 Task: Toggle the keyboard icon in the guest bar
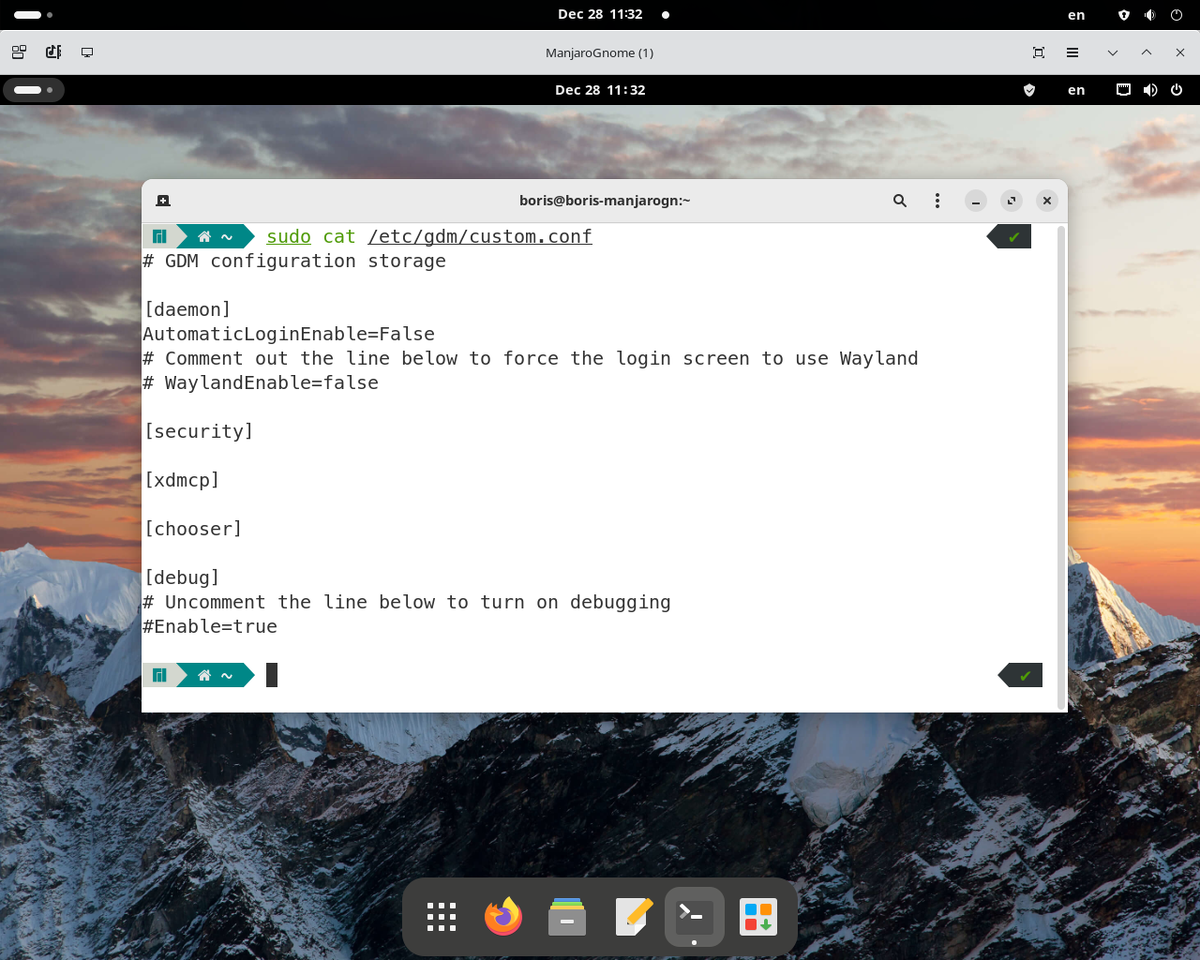(x=1123, y=90)
